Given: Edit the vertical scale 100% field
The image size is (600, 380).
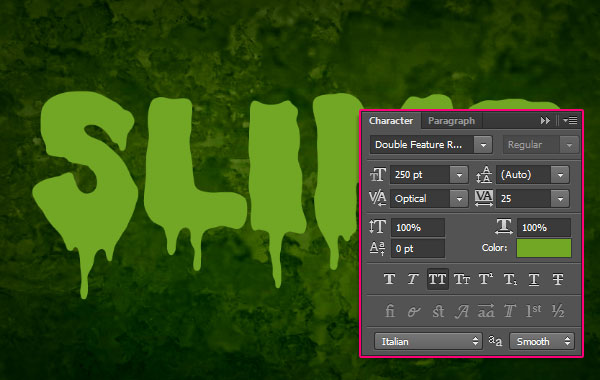Looking at the screenshot, I should [x=417, y=228].
